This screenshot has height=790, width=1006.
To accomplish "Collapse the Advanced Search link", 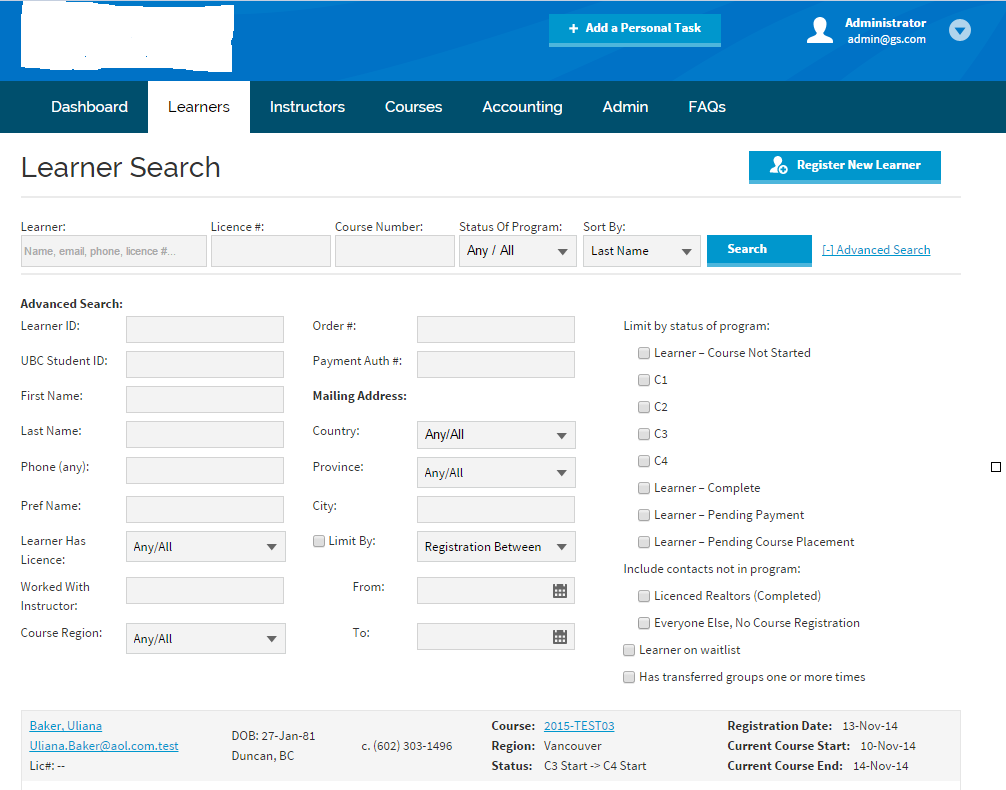I will tap(876, 250).
